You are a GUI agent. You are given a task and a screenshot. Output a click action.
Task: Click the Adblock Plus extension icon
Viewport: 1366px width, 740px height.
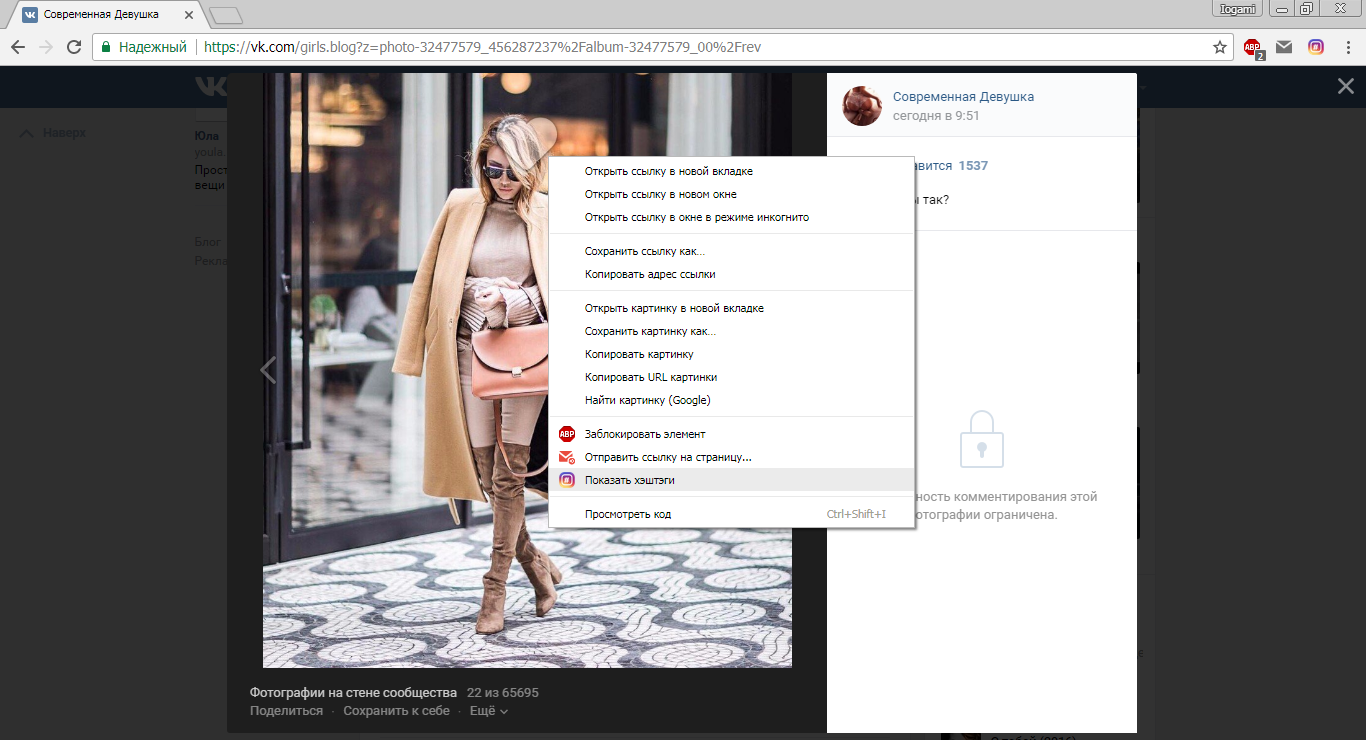(1252, 47)
